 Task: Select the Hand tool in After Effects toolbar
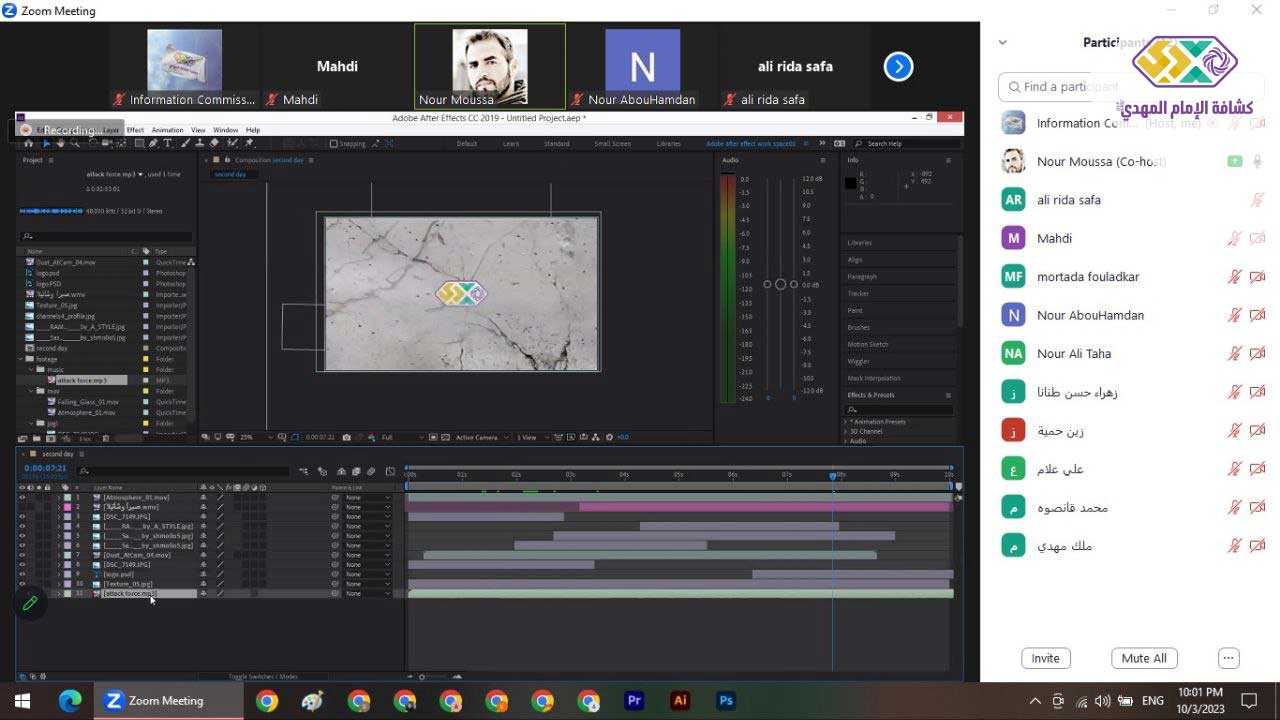pyautogui.click(x=59, y=144)
